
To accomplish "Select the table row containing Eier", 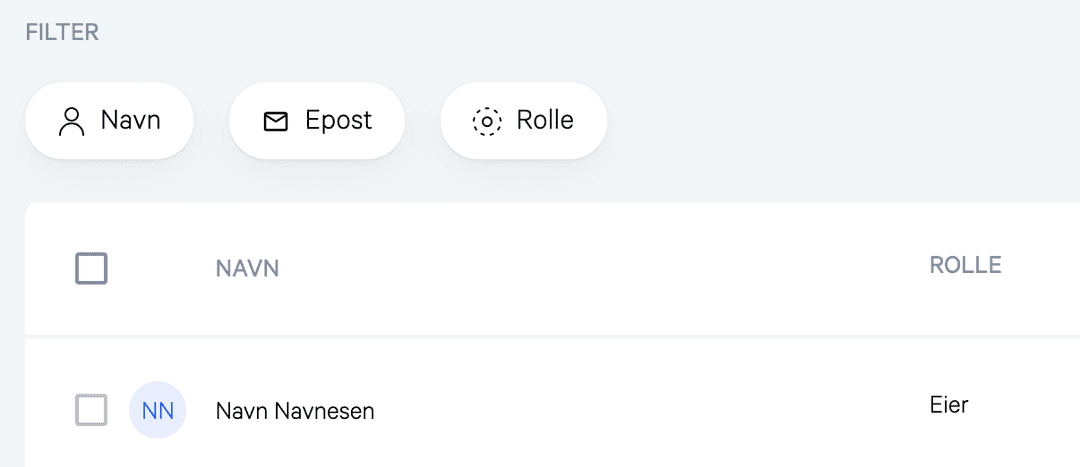I will point(552,410).
